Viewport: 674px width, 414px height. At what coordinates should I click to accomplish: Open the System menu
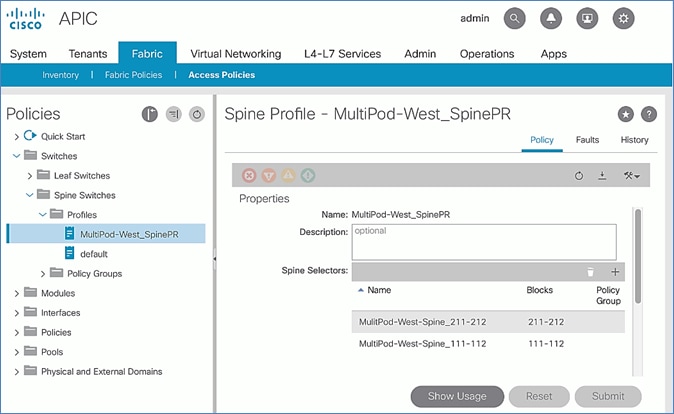click(28, 54)
